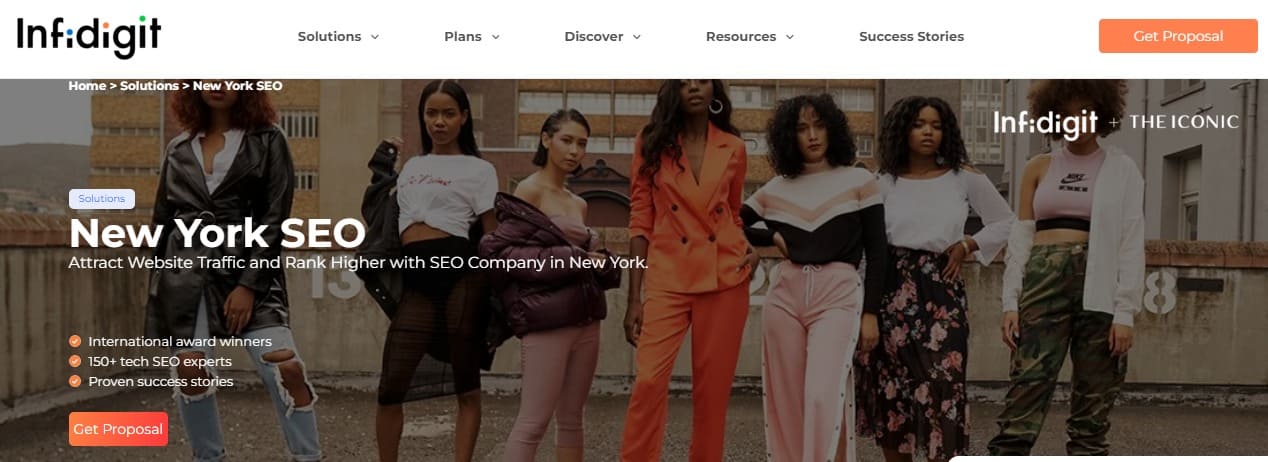Click the hero Get Proposal button

tap(118, 429)
